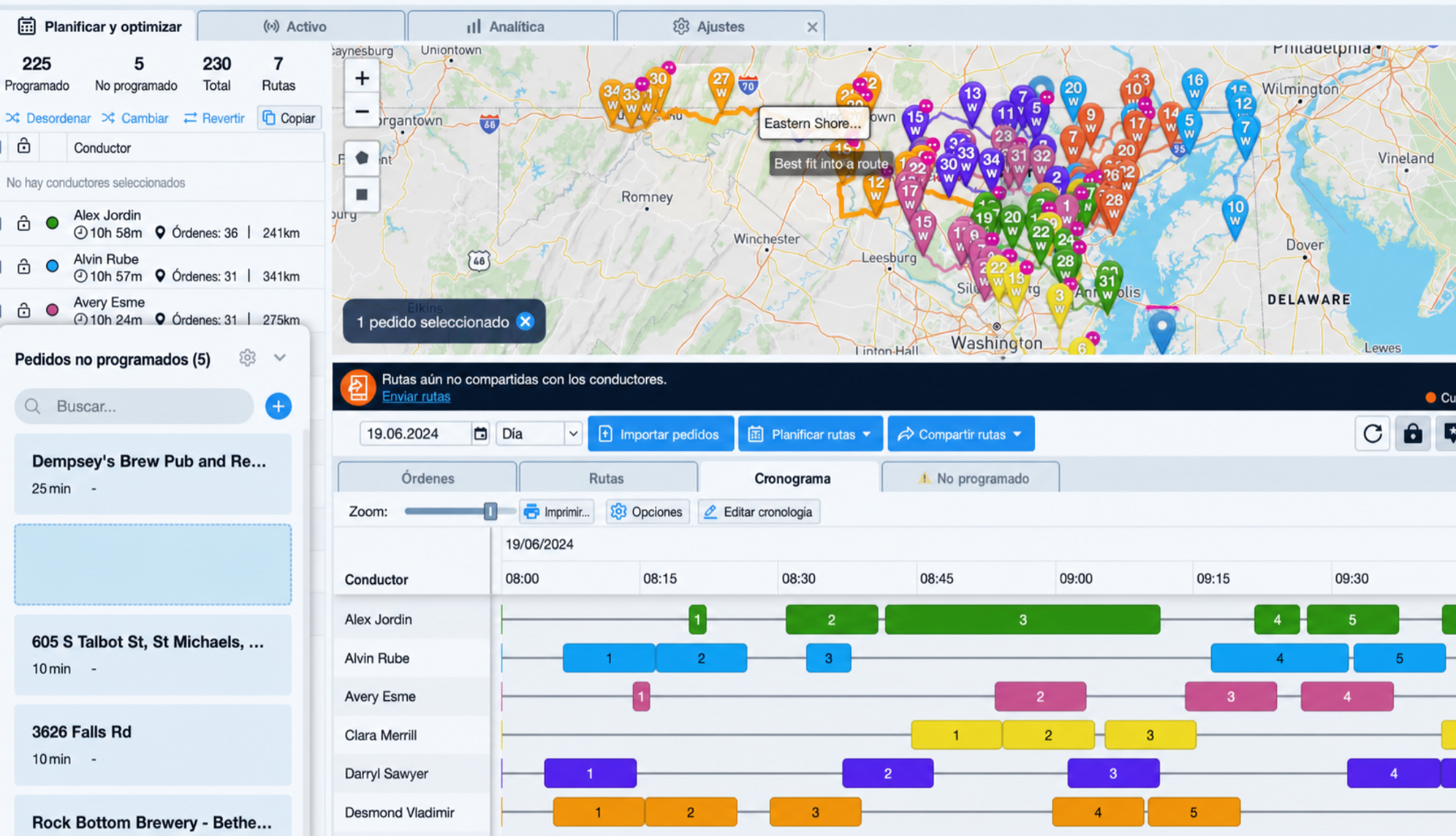Click the refresh icon button
Viewport: 1456px width, 836px height.
tap(1372, 434)
